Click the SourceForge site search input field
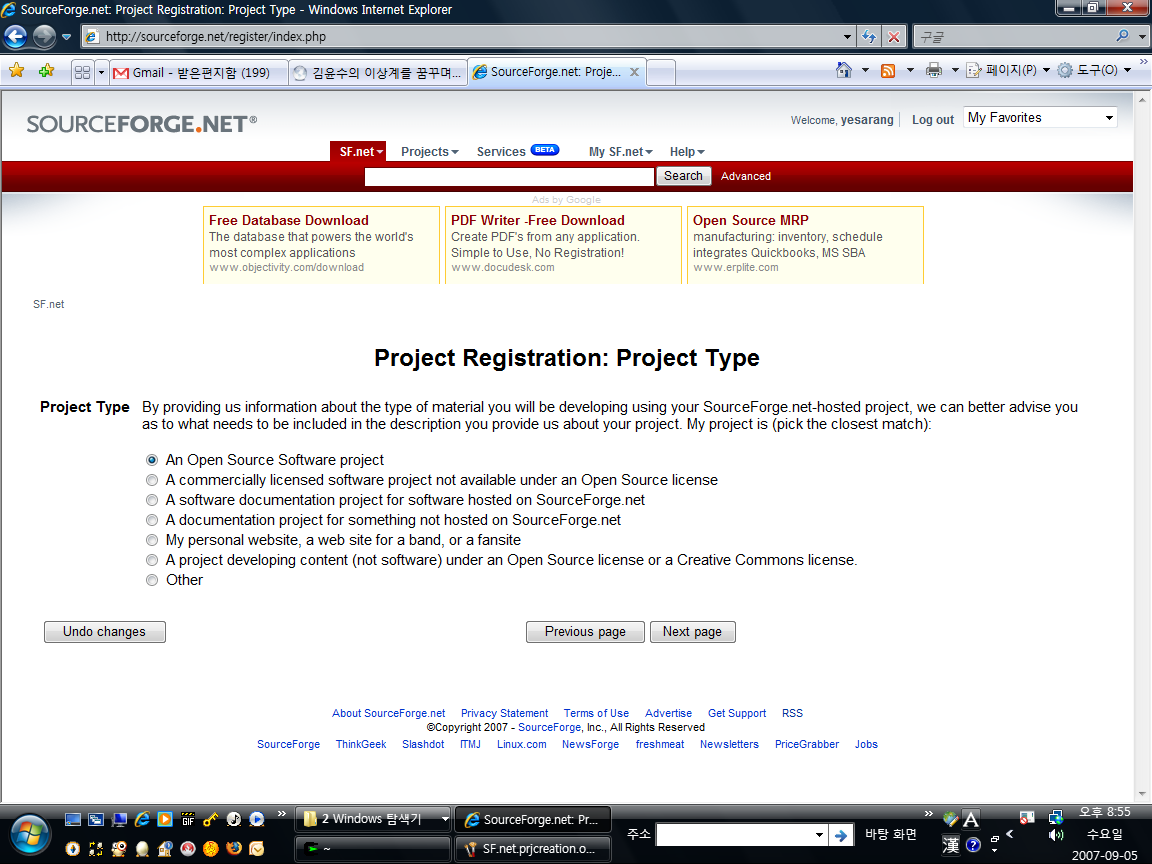1152x864 pixels. (509, 176)
